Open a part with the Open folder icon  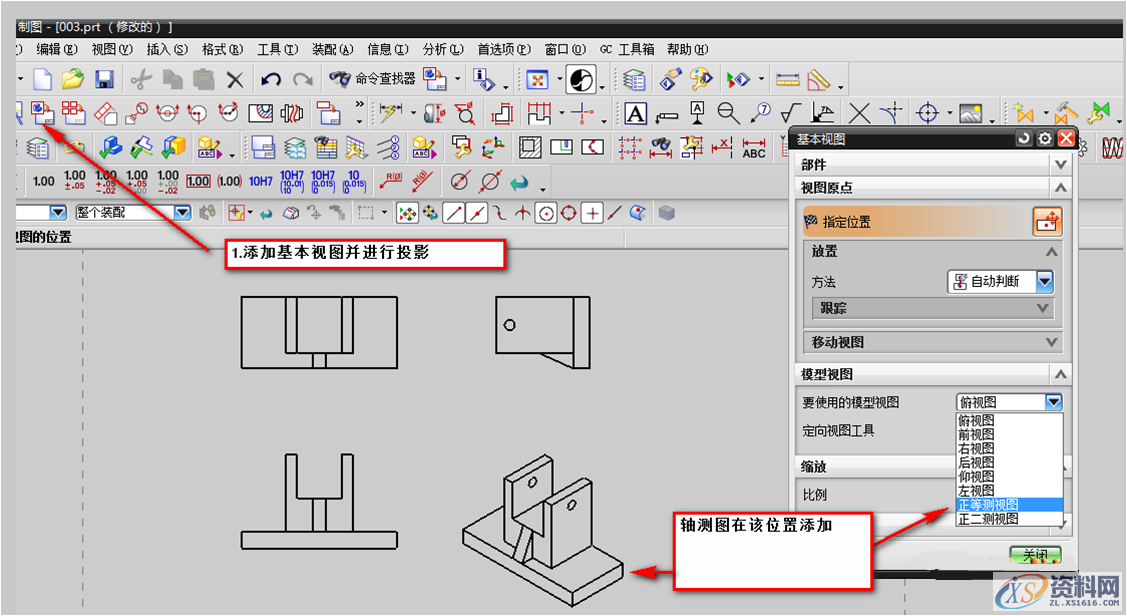(x=73, y=79)
